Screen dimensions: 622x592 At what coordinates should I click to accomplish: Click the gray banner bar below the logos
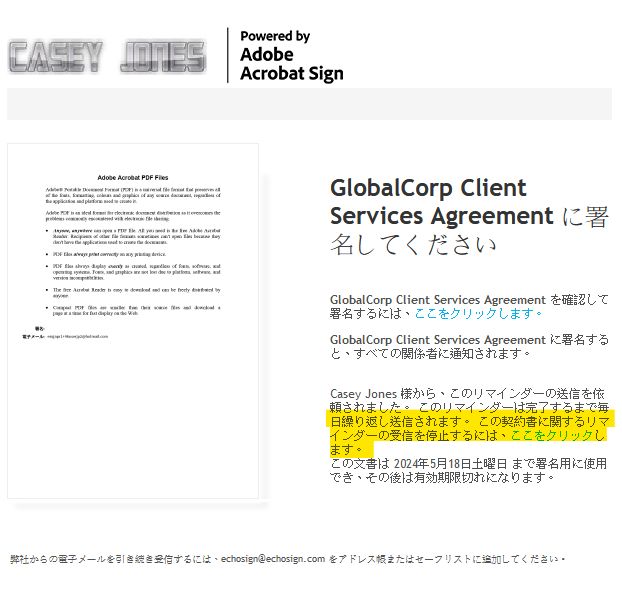click(x=309, y=104)
